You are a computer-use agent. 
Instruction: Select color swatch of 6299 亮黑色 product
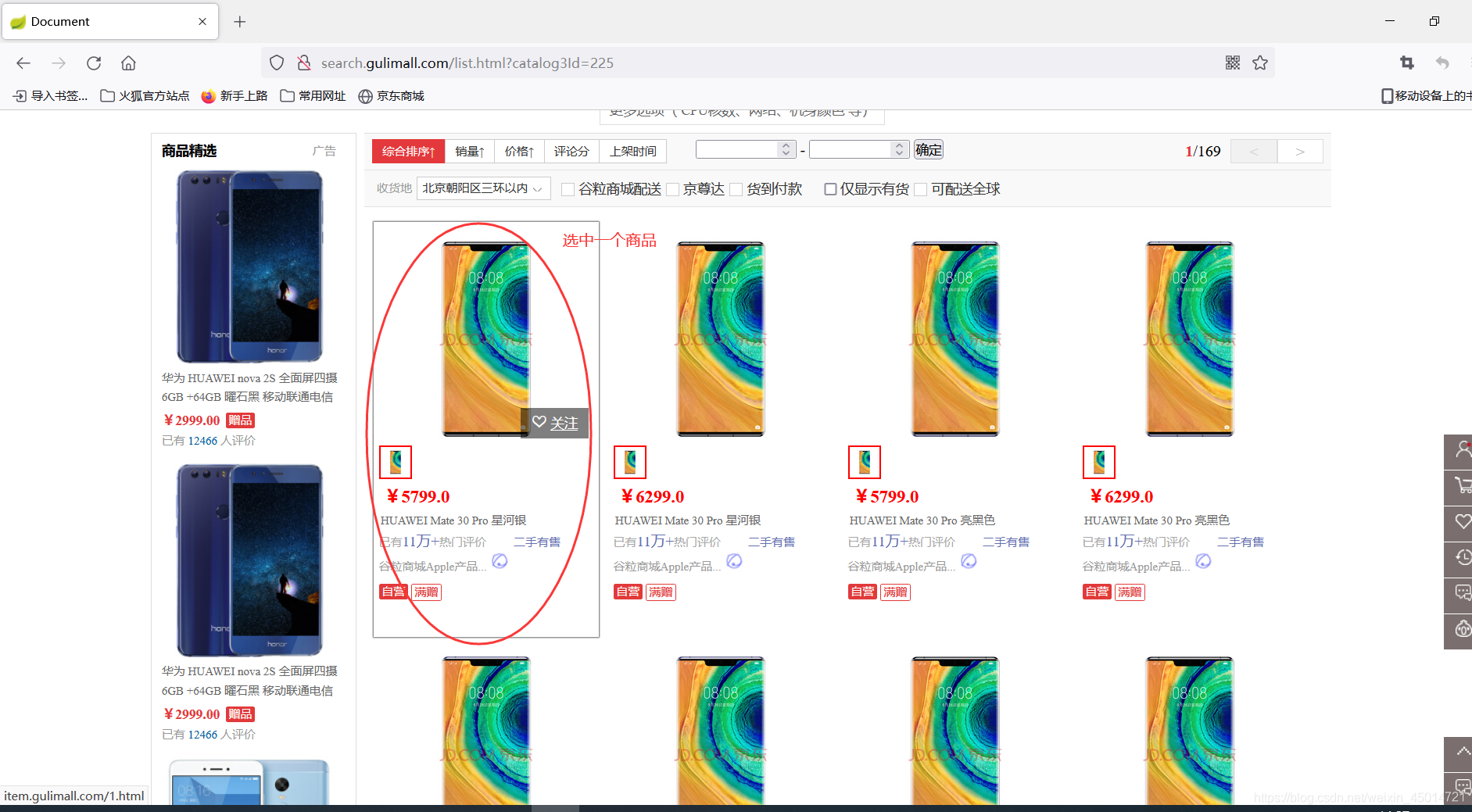(1099, 463)
